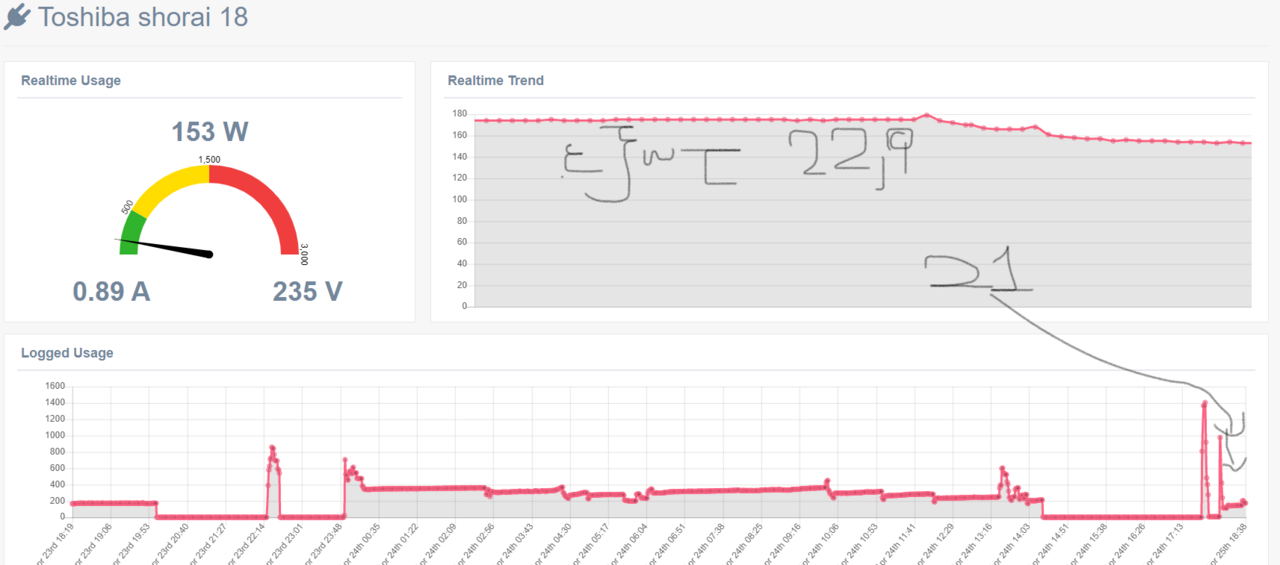The width and height of the screenshot is (1280, 565).
Task: Click the 40 label on Realtime Trend axis
Action: pos(463,264)
